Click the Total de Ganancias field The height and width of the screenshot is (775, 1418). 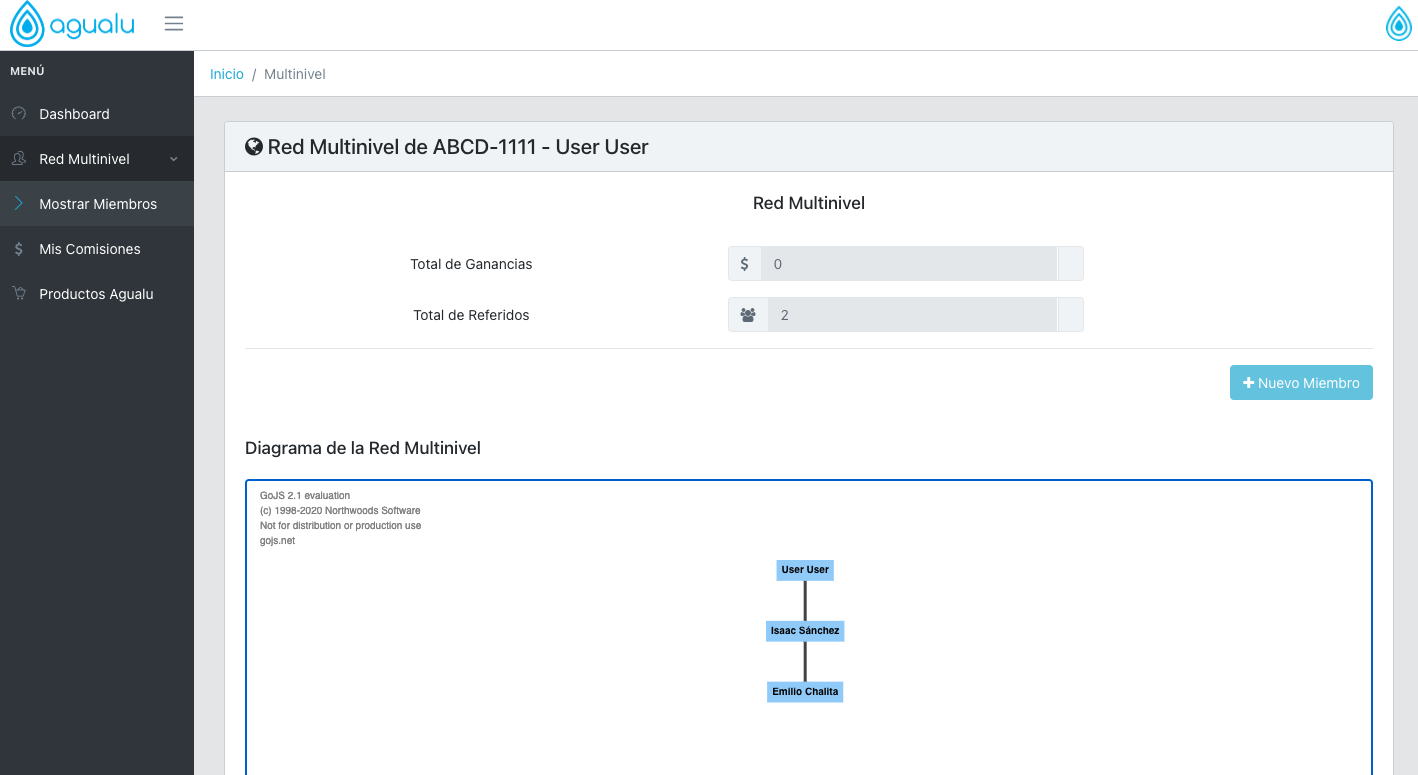[908, 264]
